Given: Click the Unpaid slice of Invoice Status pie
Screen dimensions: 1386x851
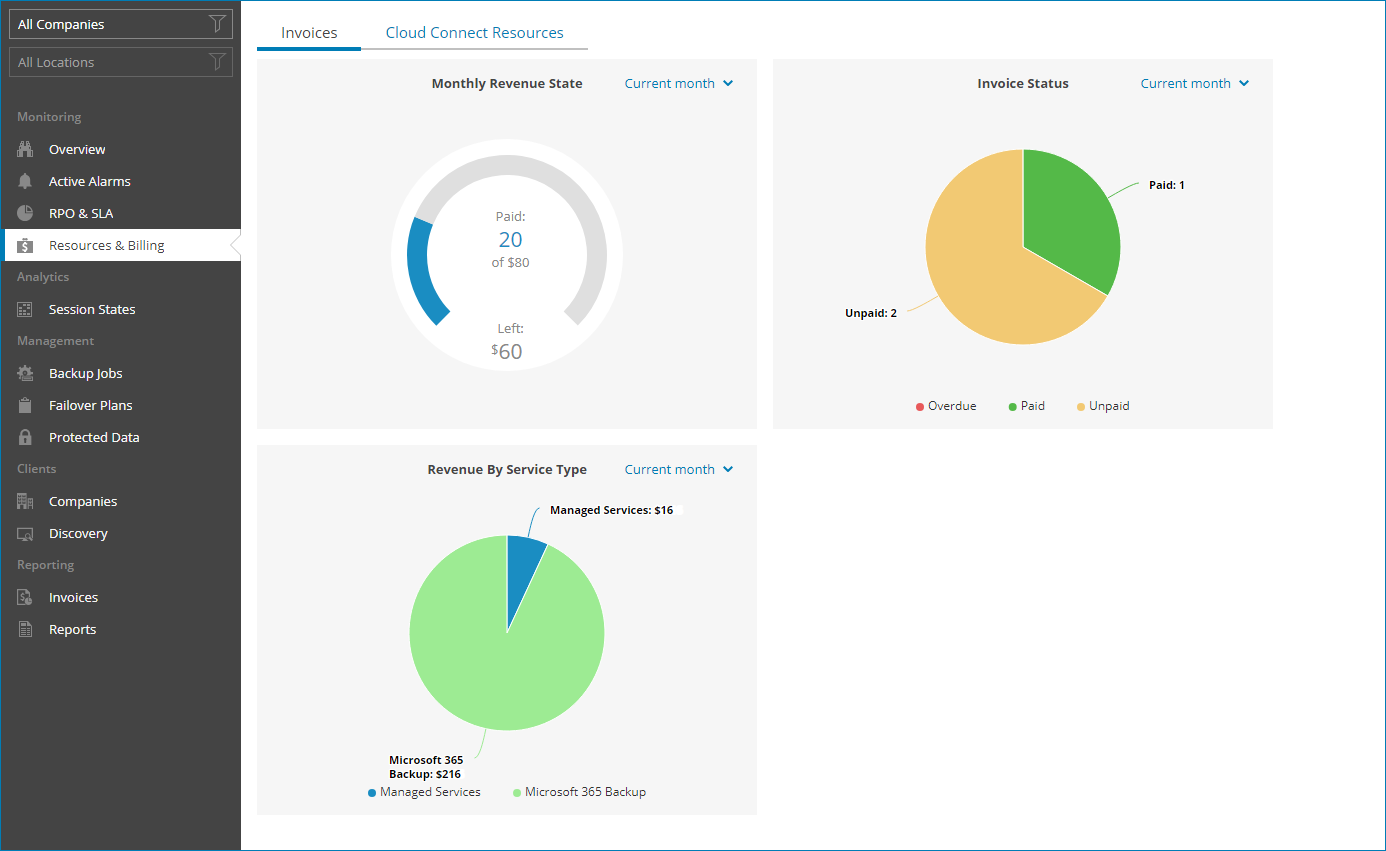Looking at the screenshot, I should (x=975, y=280).
